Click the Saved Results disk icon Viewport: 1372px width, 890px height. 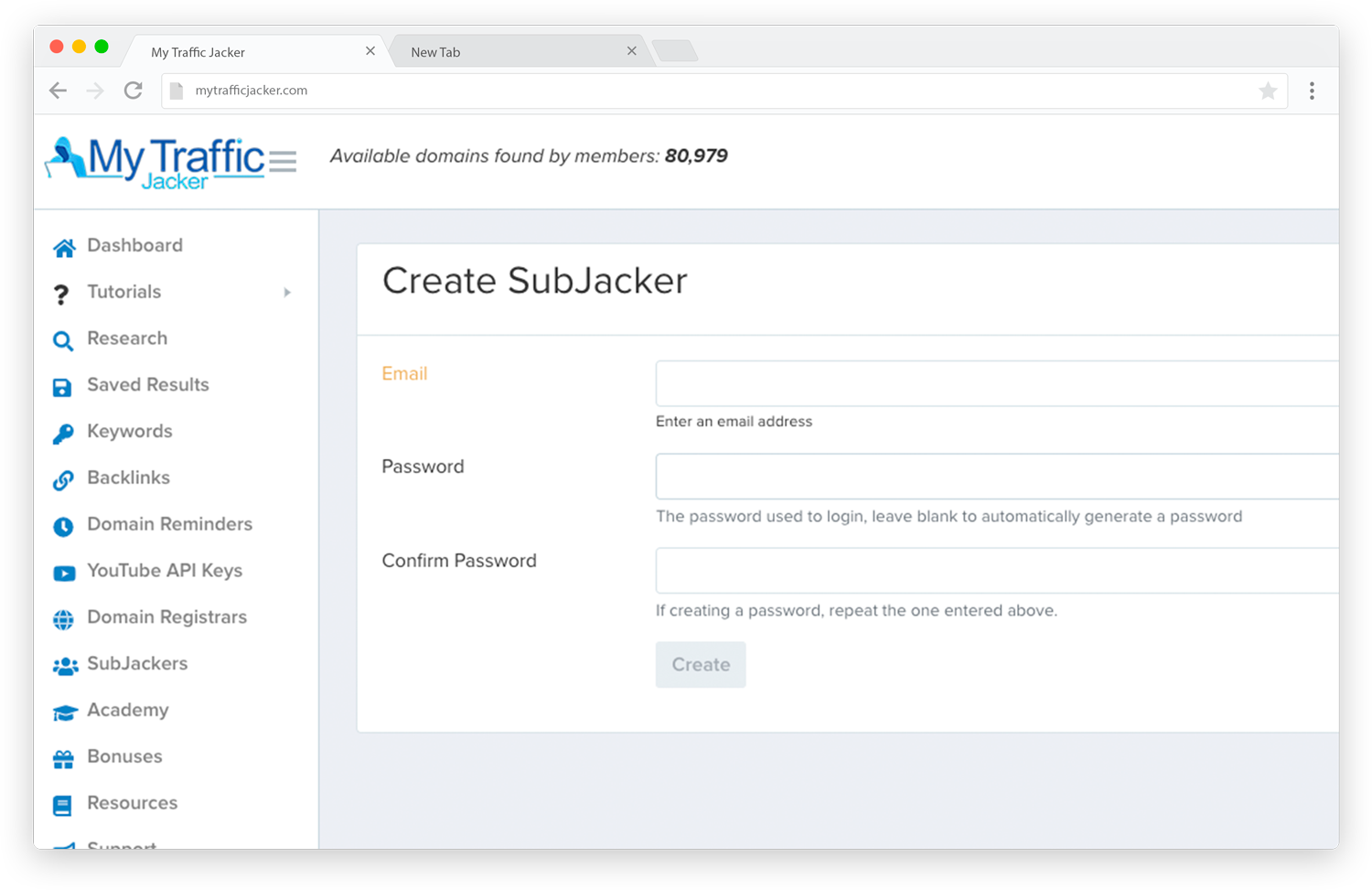tap(62, 387)
